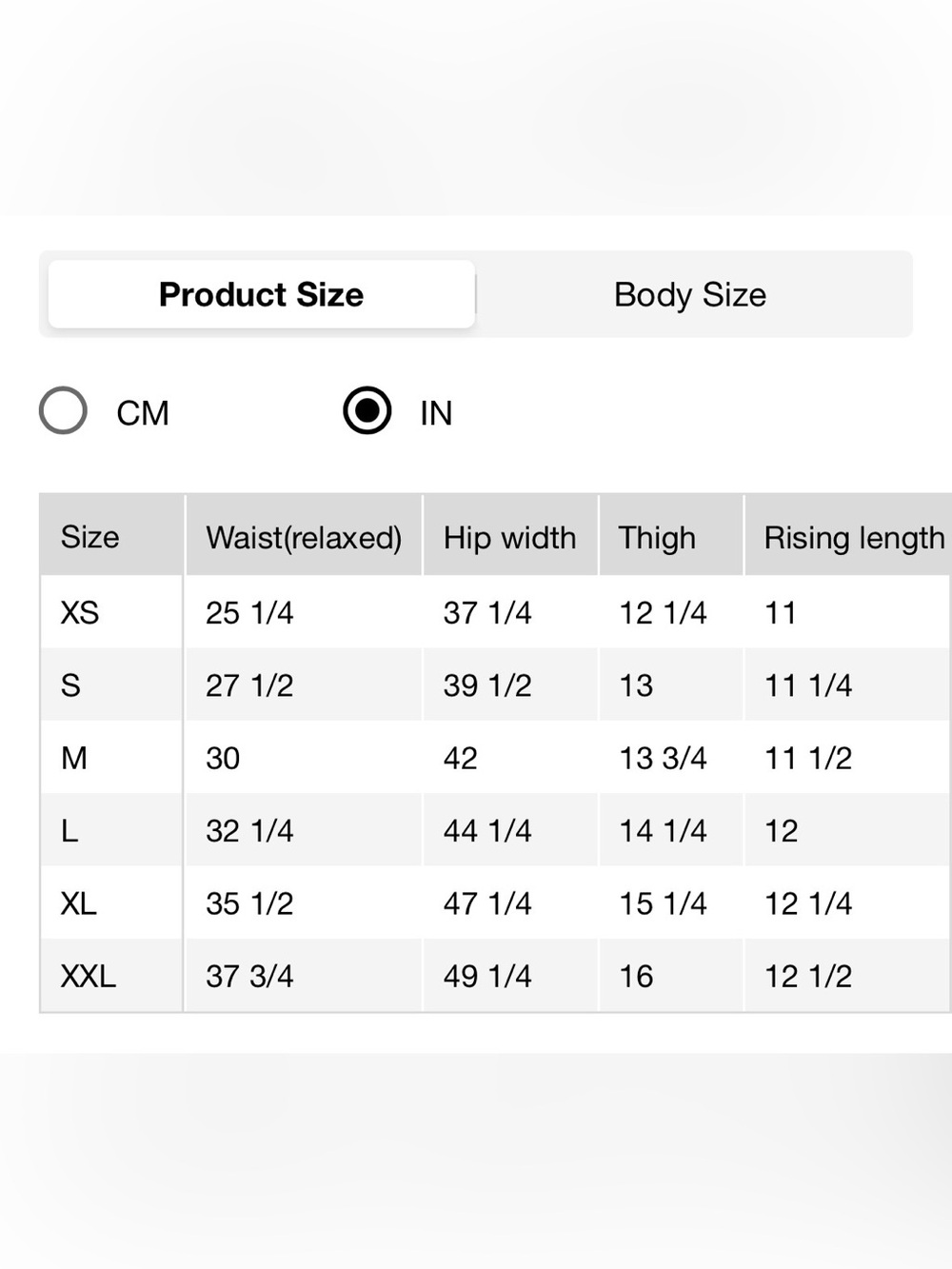Image resolution: width=952 pixels, height=1269 pixels.
Task: Select the XXL size row
Action: pos(495,976)
